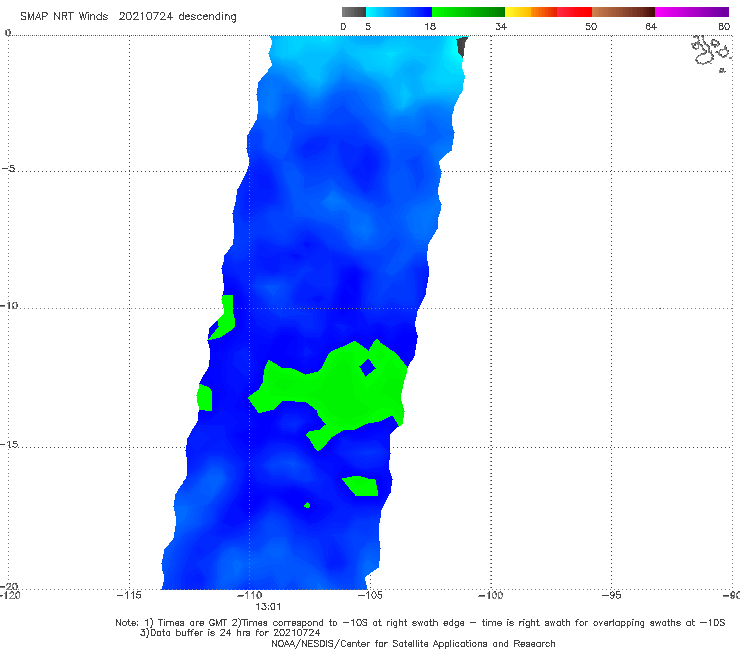Viewport: 740px width, 650px height.
Task: Click the yellow segment of the colorbar
Action: click(518, 12)
